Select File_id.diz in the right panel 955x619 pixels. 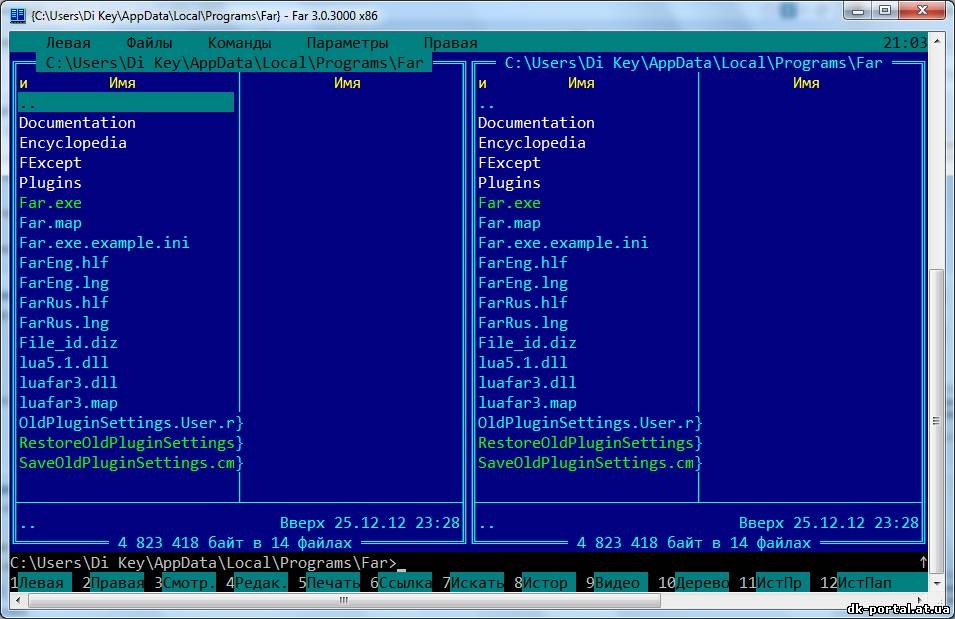click(527, 342)
